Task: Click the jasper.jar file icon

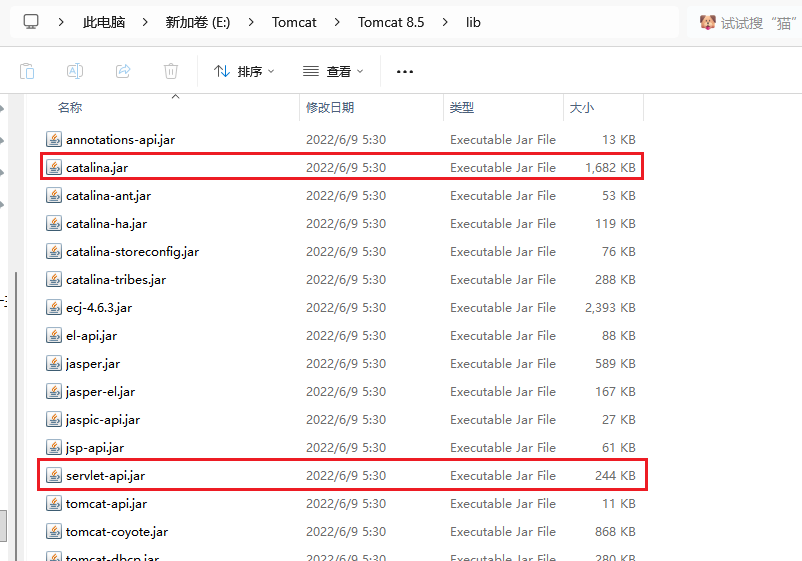Action: click(x=54, y=364)
